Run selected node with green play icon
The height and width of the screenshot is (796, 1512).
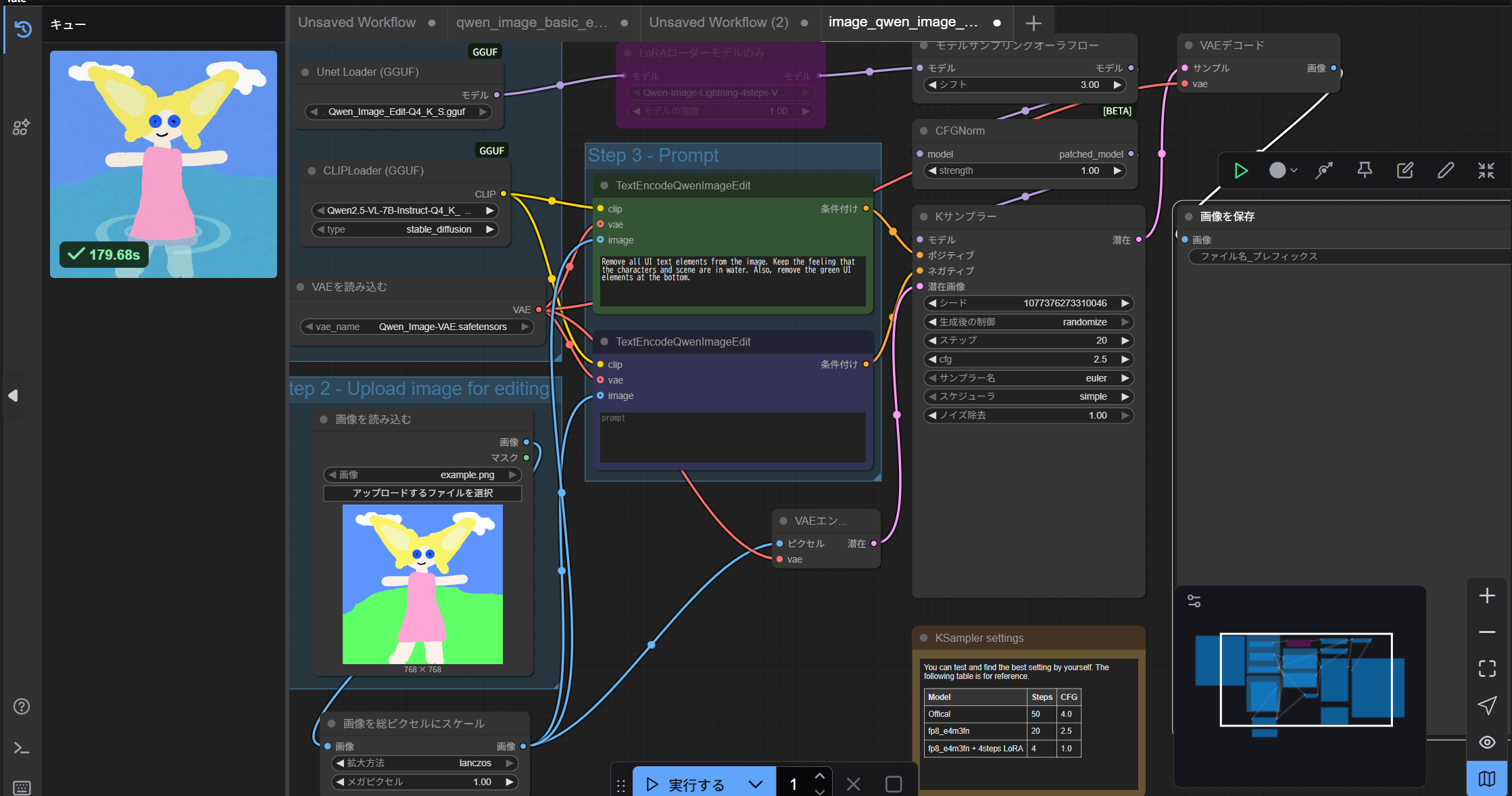1240,170
